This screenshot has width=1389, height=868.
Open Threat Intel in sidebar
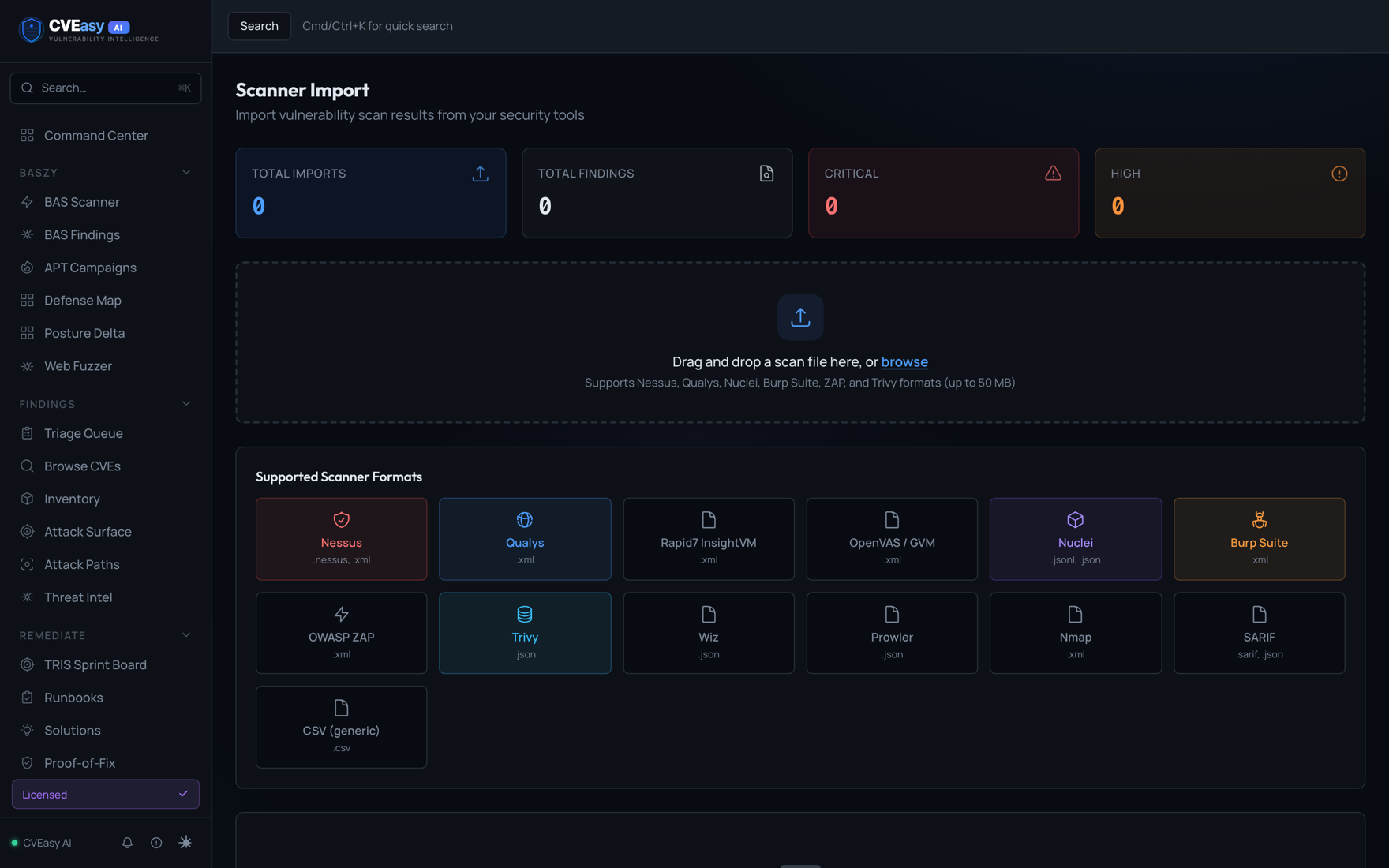[x=106, y=597]
